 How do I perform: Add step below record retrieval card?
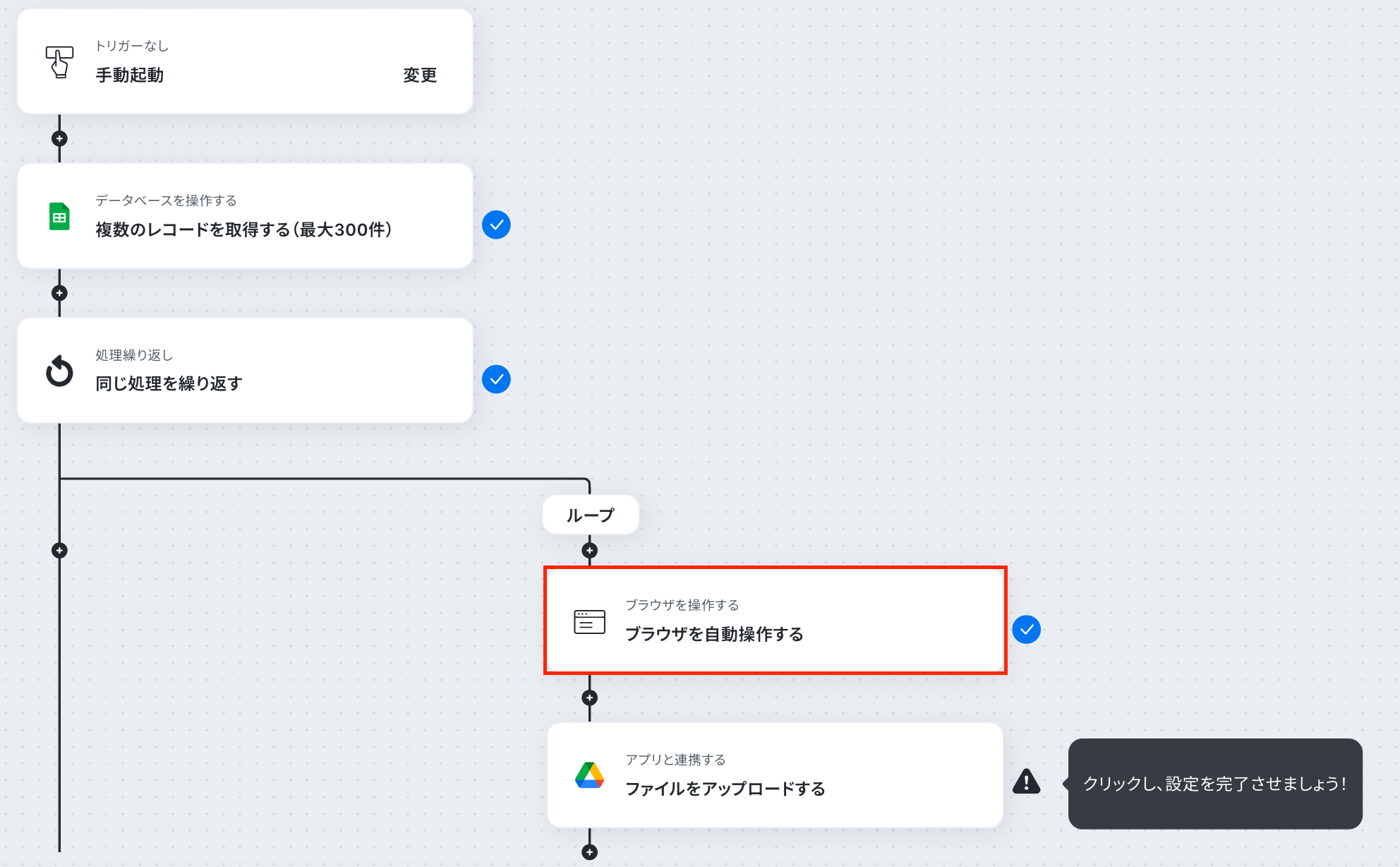click(59, 293)
